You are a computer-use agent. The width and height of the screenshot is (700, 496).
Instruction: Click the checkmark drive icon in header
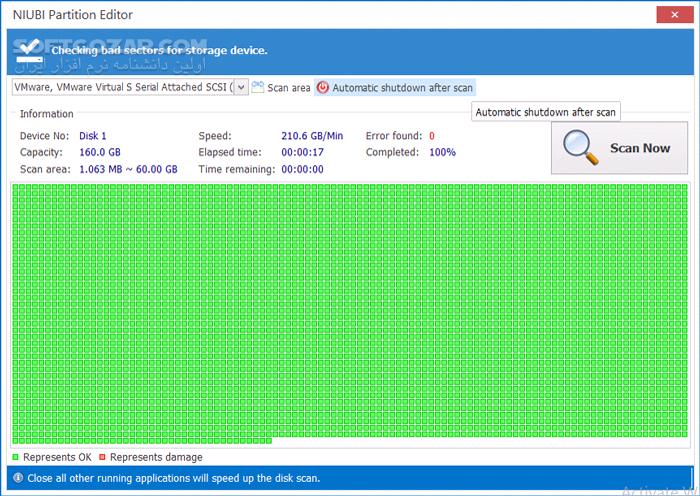click(x=29, y=52)
